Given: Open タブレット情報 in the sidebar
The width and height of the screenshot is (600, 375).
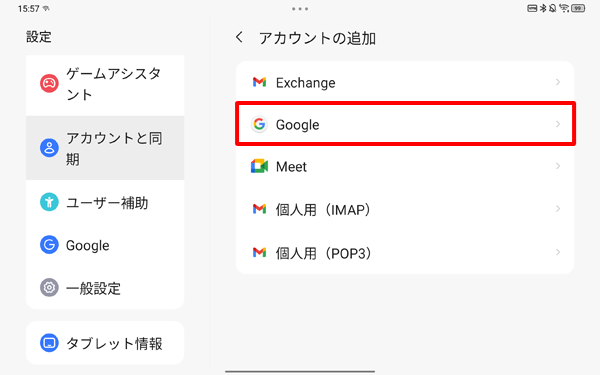Looking at the screenshot, I should click(105, 343).
